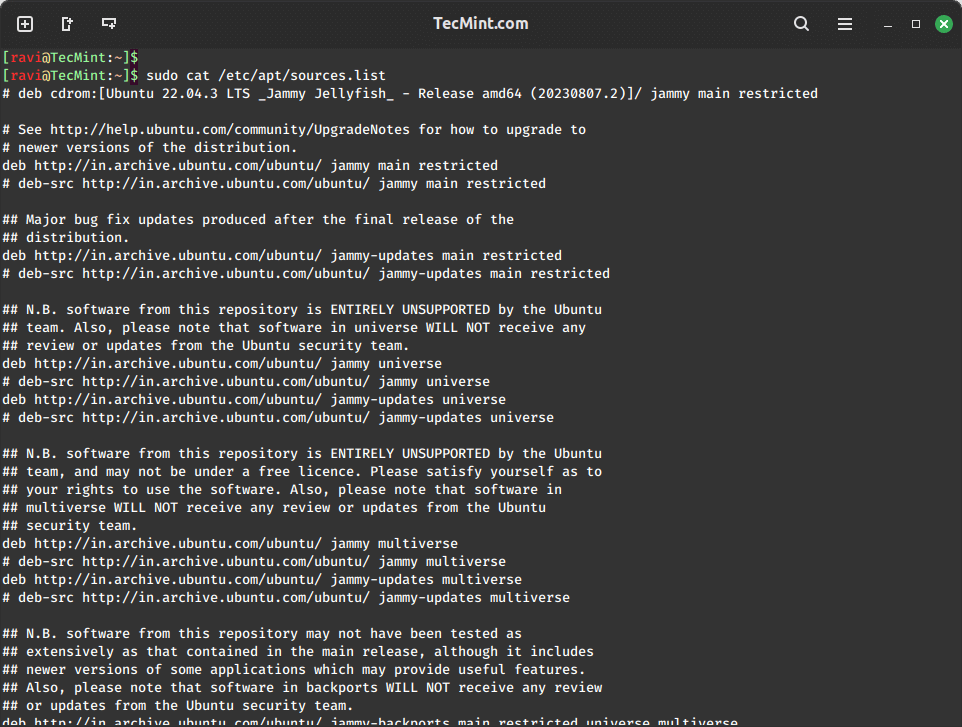Viewport: 962px width, 727px height.
Task: Click the TecMint.com window title
Action: (481, 23)
